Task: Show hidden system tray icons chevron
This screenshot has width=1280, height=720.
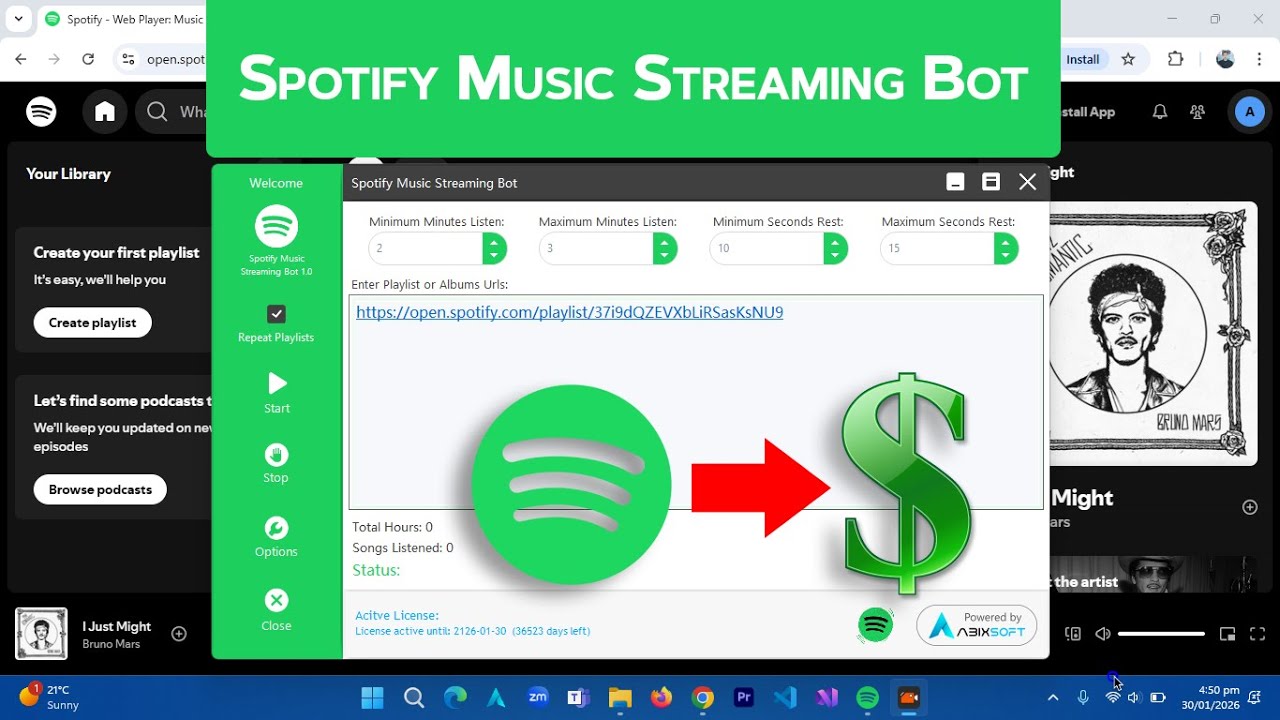Action: (x=1052, y=698)
